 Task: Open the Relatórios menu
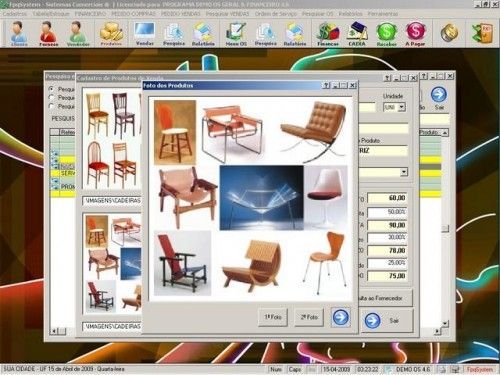coord(350,14)
